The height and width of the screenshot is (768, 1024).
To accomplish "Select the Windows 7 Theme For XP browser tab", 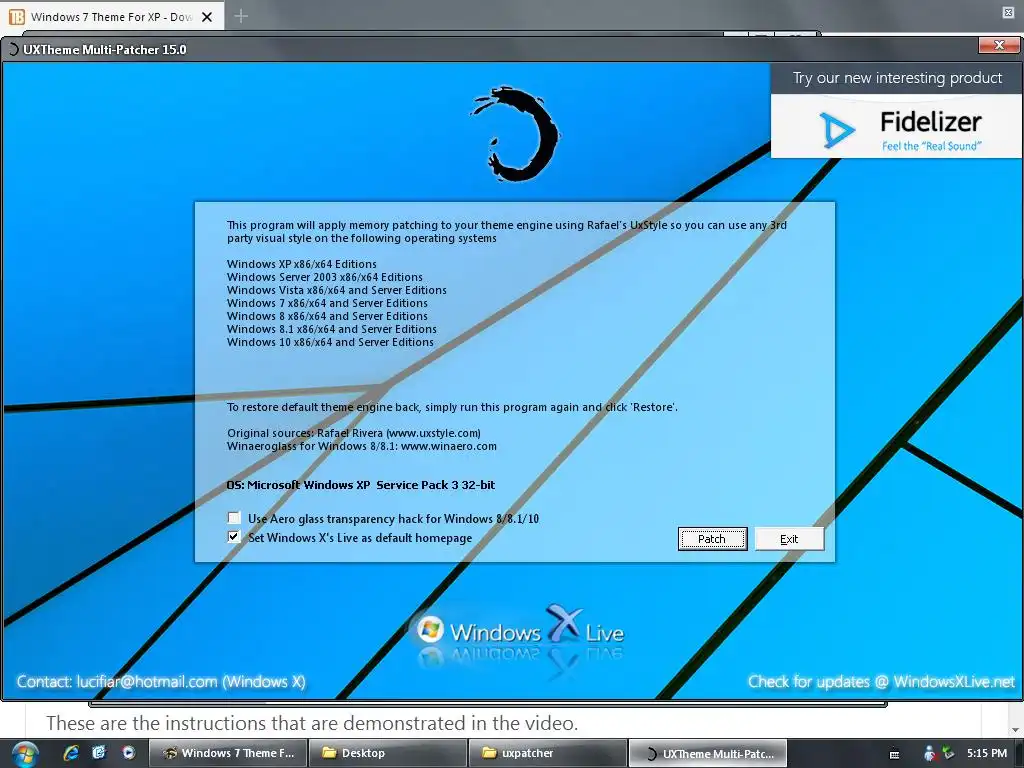I will tap(112, 17).
